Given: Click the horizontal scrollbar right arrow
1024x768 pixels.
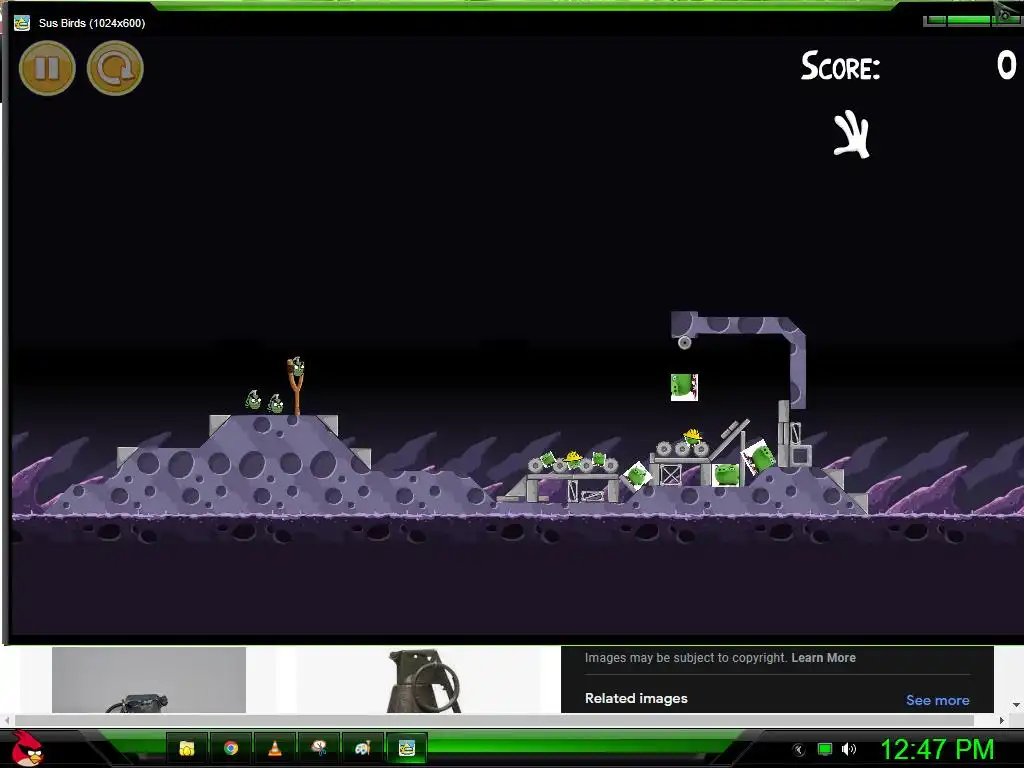Looking at the screenshot, I should 1002,720.
